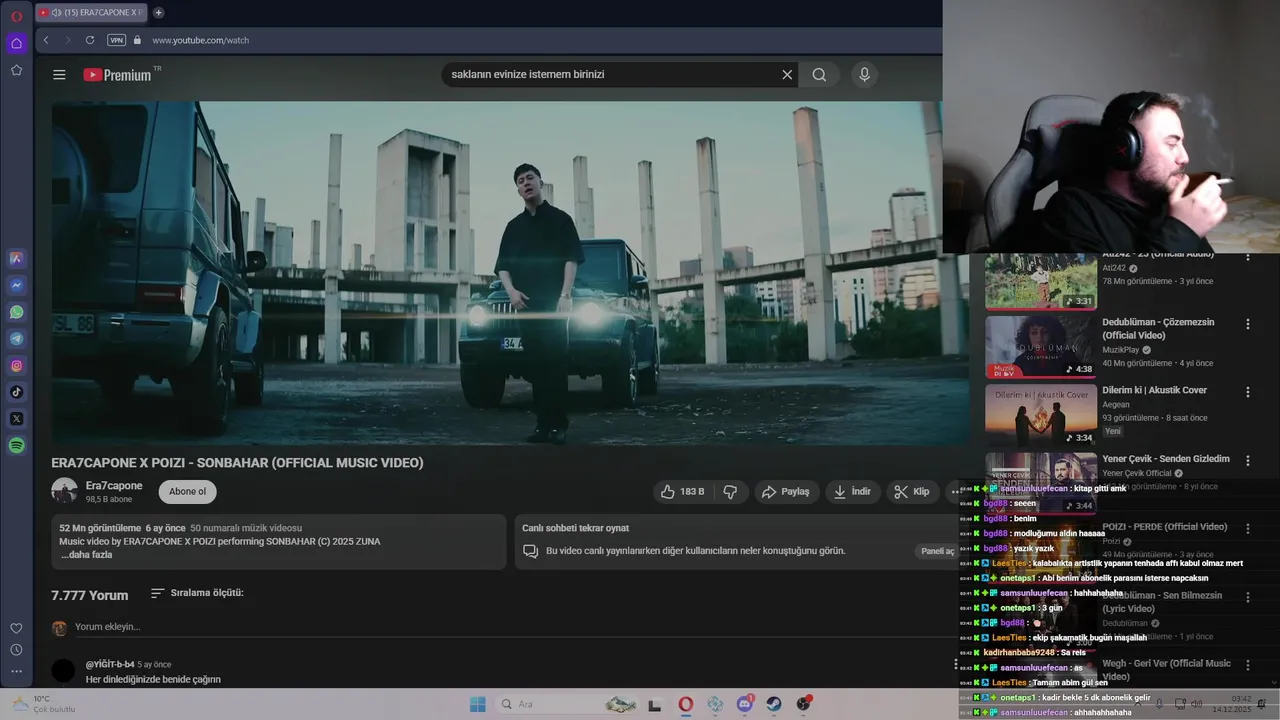Screen dimensions: 1280x720
Task: Create a clip with Klip button
Action: [x=911, y=492]
